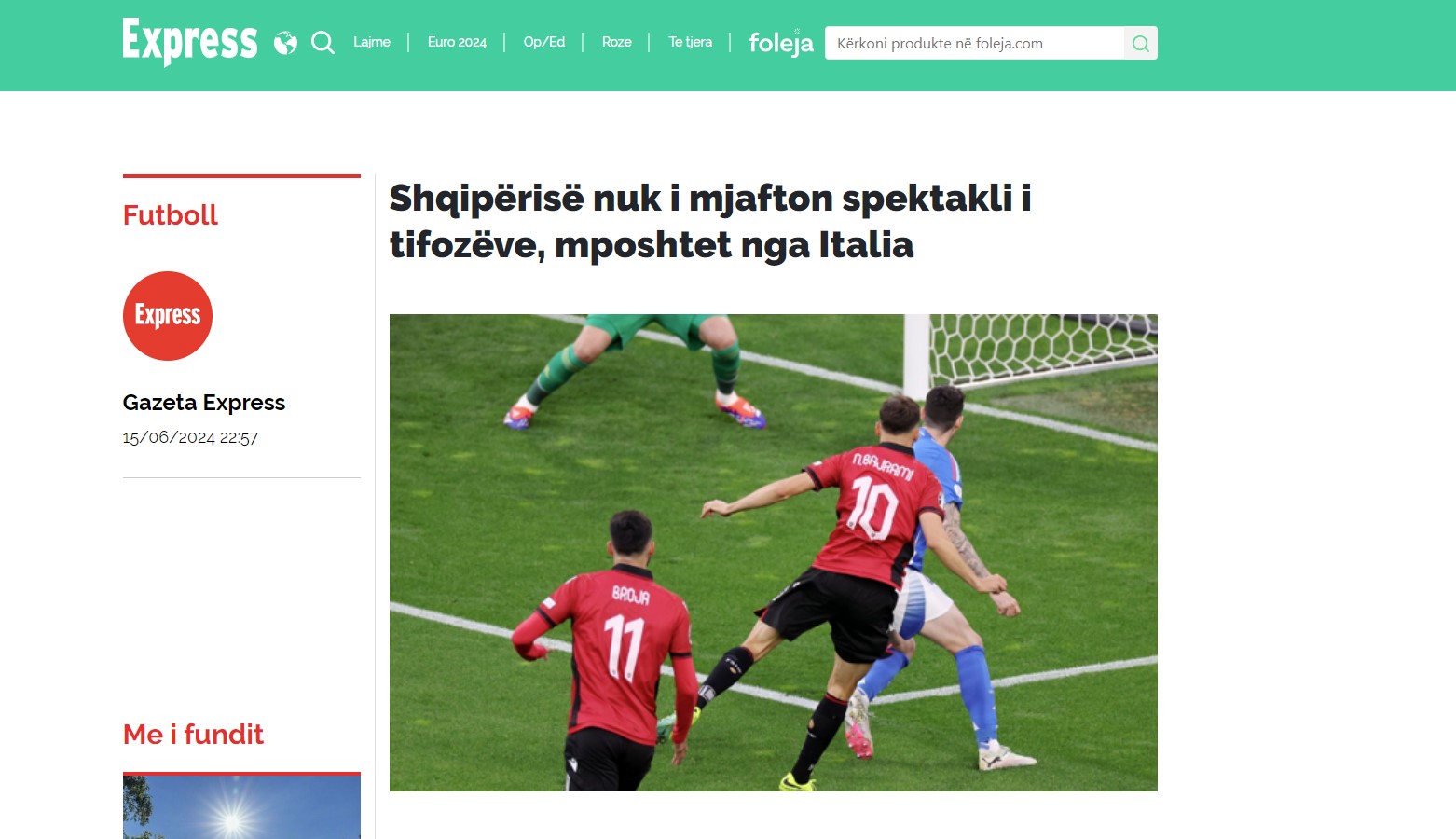Open the sunny sky thumbnail under Me i fundit

click(x=241, y=807)
